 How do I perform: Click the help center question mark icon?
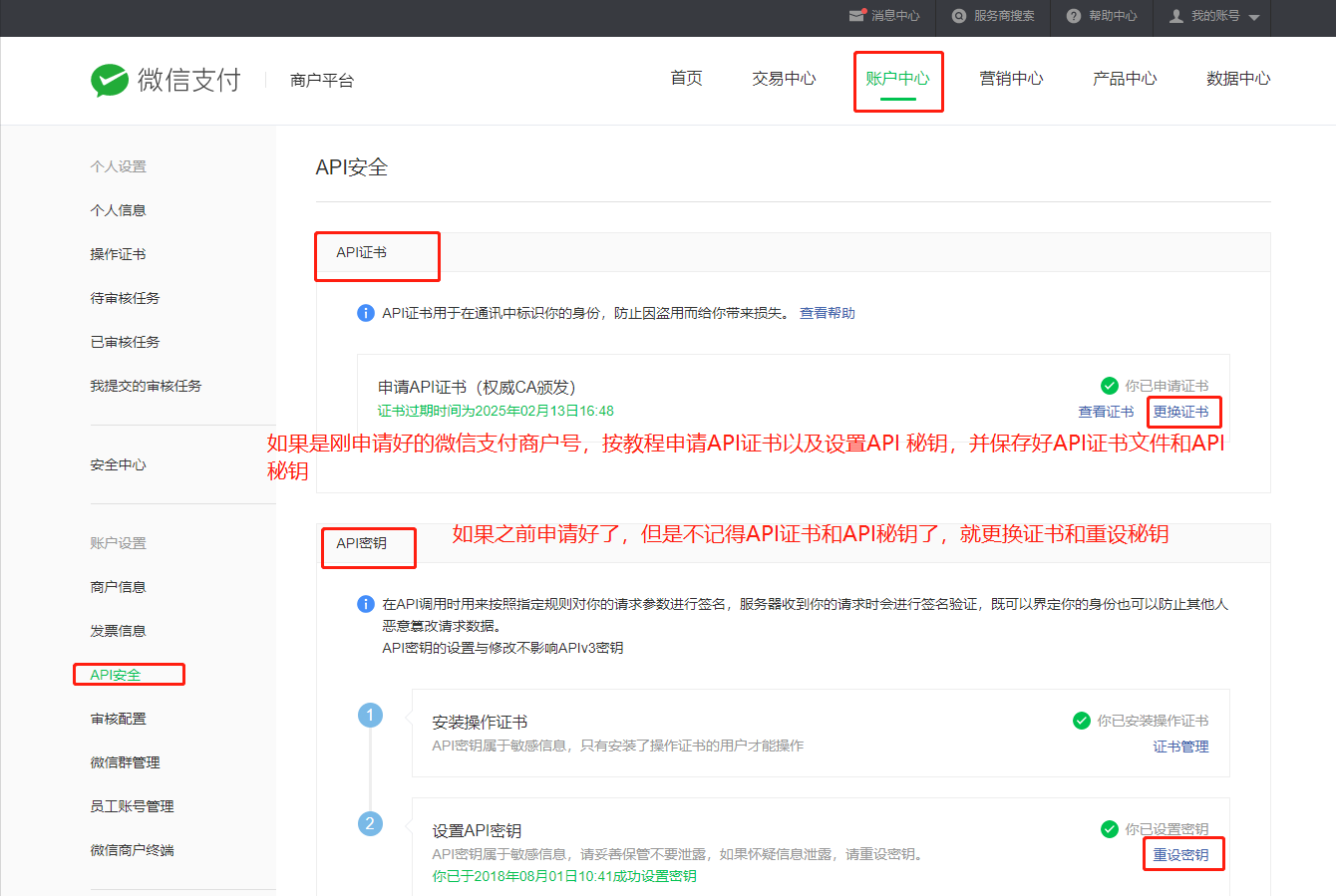(1074, 16)
